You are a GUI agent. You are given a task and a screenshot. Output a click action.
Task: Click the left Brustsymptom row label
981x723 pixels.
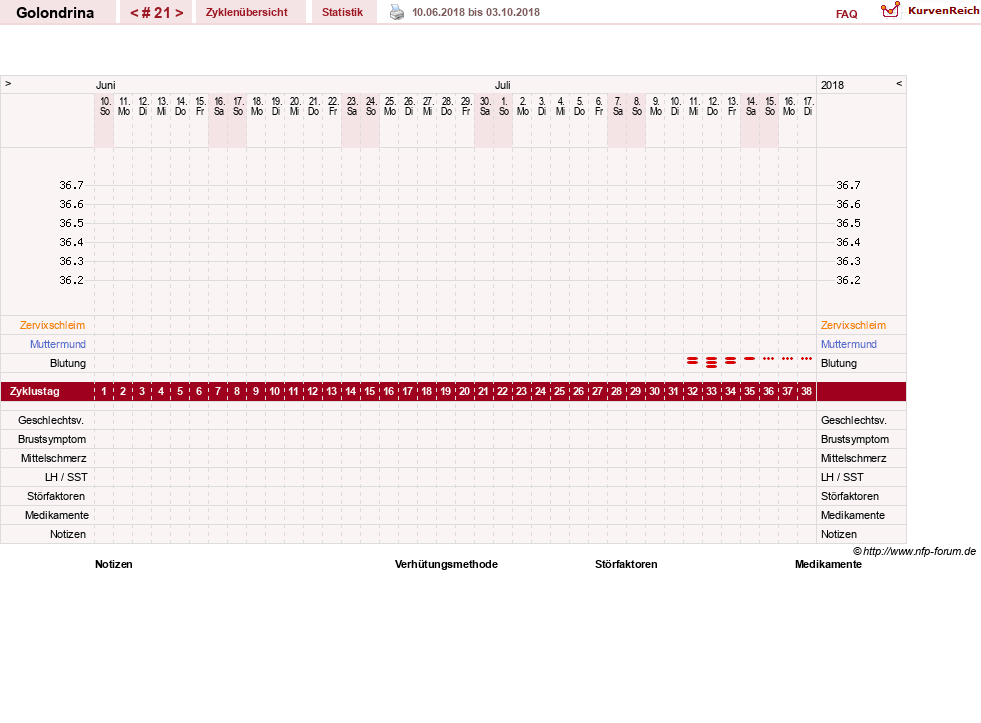pos(52,439)
